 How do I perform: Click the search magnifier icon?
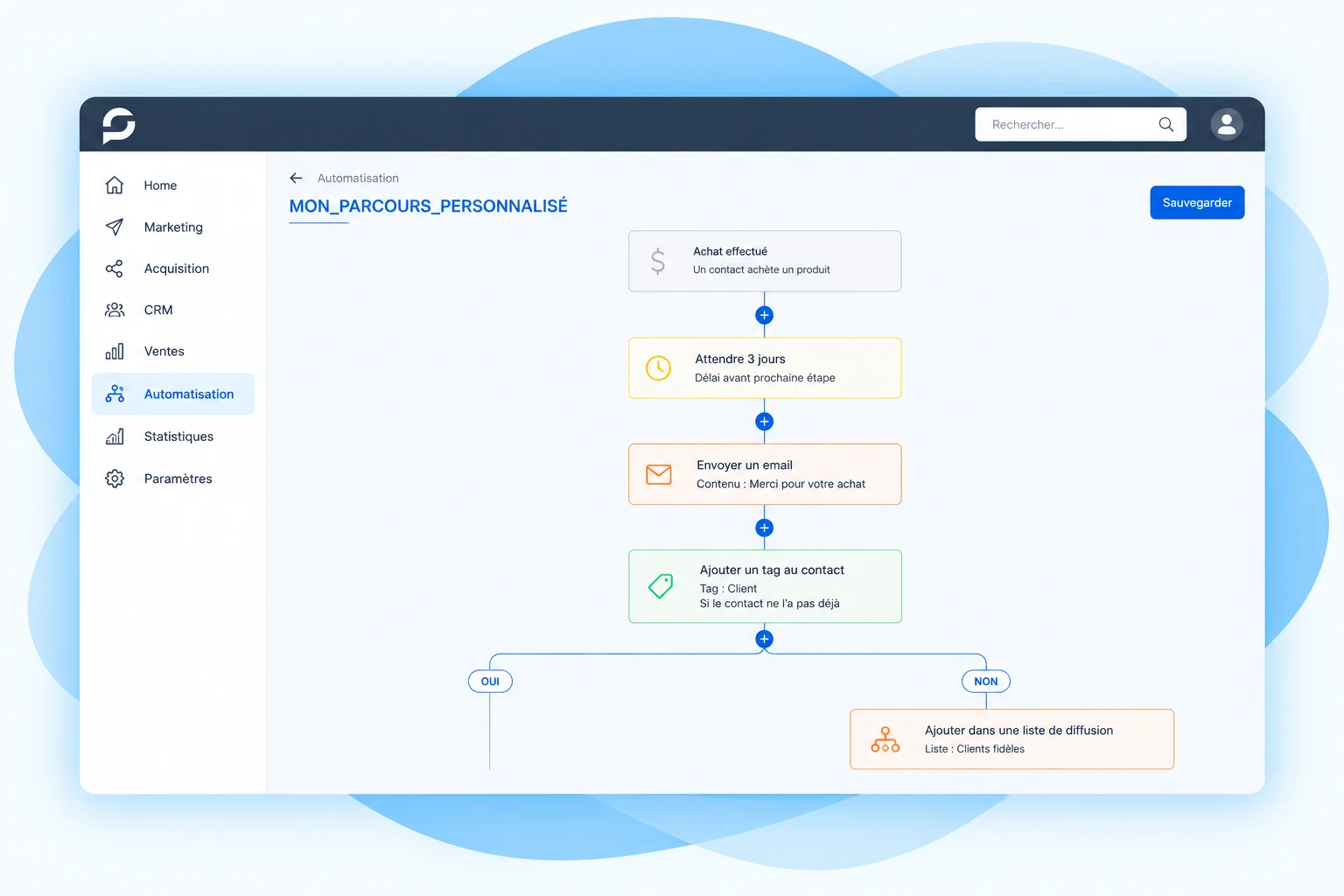point(1165,124)
